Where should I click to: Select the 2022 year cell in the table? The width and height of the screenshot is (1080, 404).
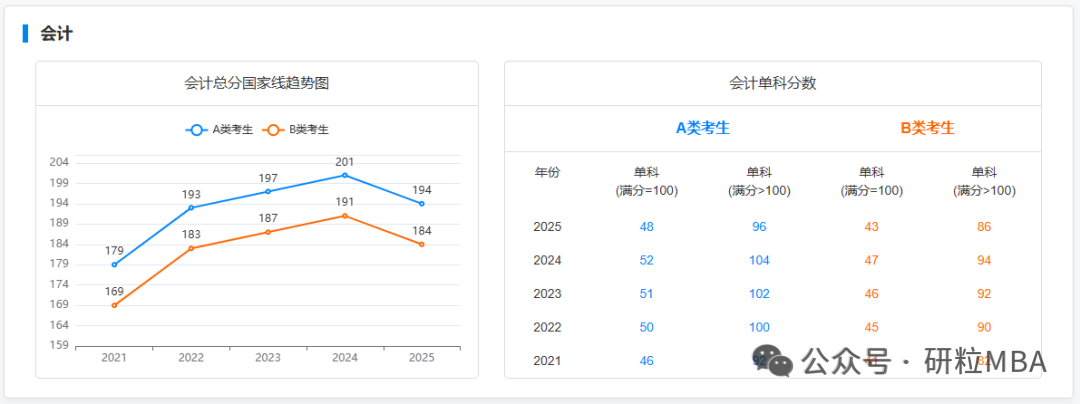(547, 328)
